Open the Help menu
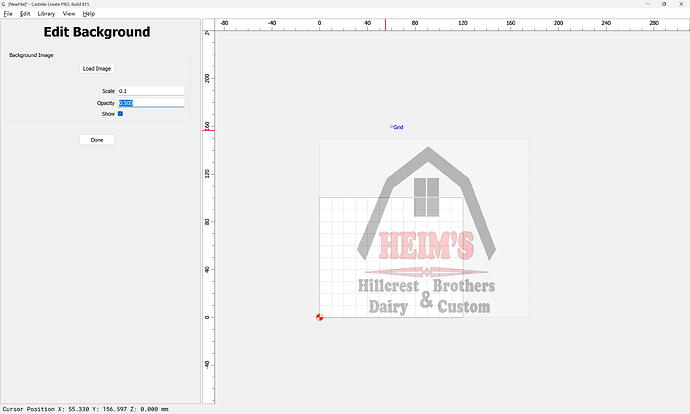Image resolution: width=690 pixels, height=414 pixels. tap(88, 14)
